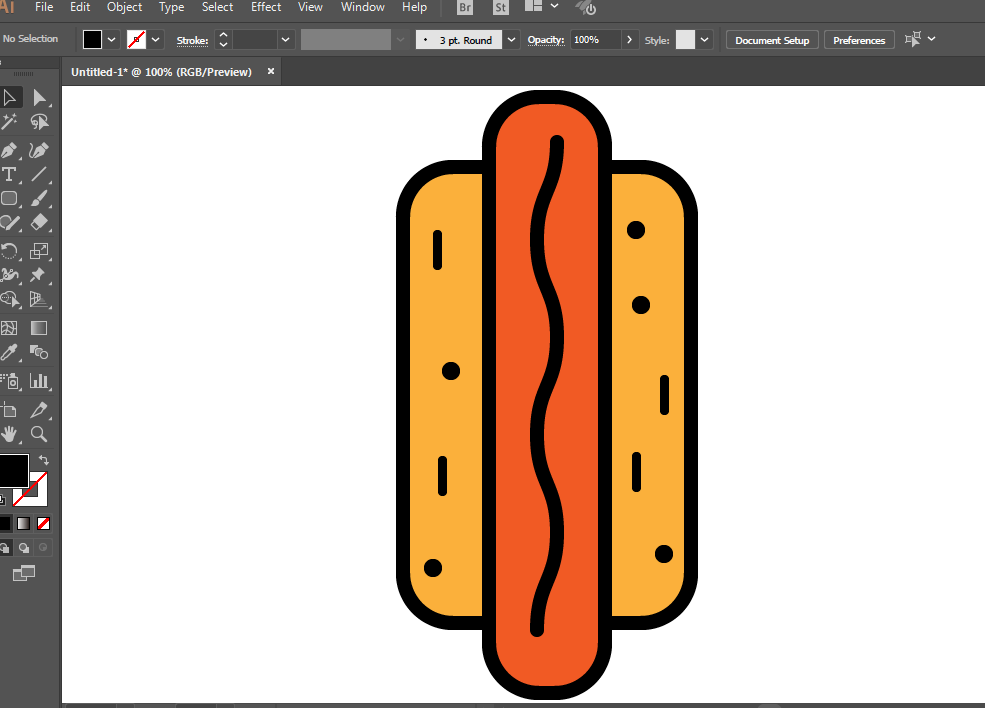Open the Effect menu

coord(266,7)
